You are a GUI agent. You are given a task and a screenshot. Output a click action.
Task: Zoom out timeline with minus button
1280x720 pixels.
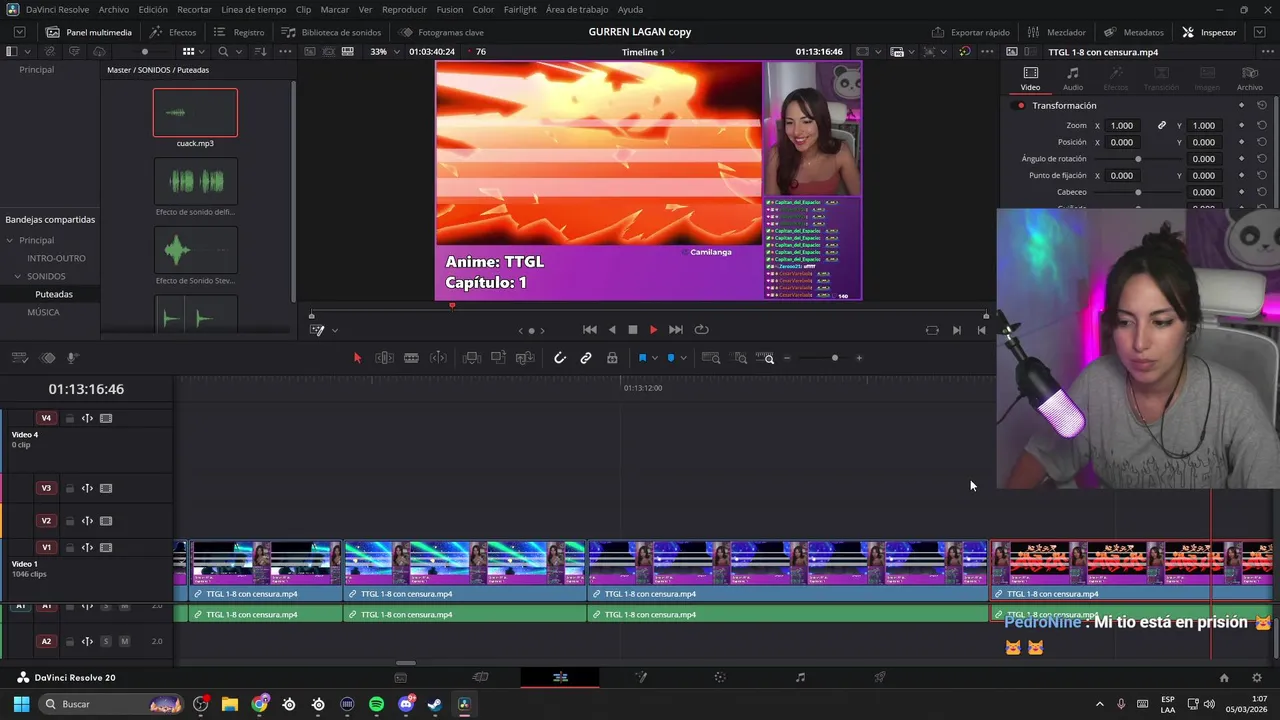tap(787, 358)
